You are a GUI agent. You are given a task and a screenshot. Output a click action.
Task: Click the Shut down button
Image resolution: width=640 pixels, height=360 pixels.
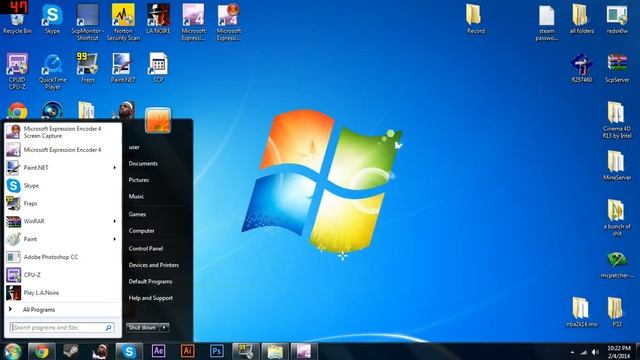click(x=143, y=327)
